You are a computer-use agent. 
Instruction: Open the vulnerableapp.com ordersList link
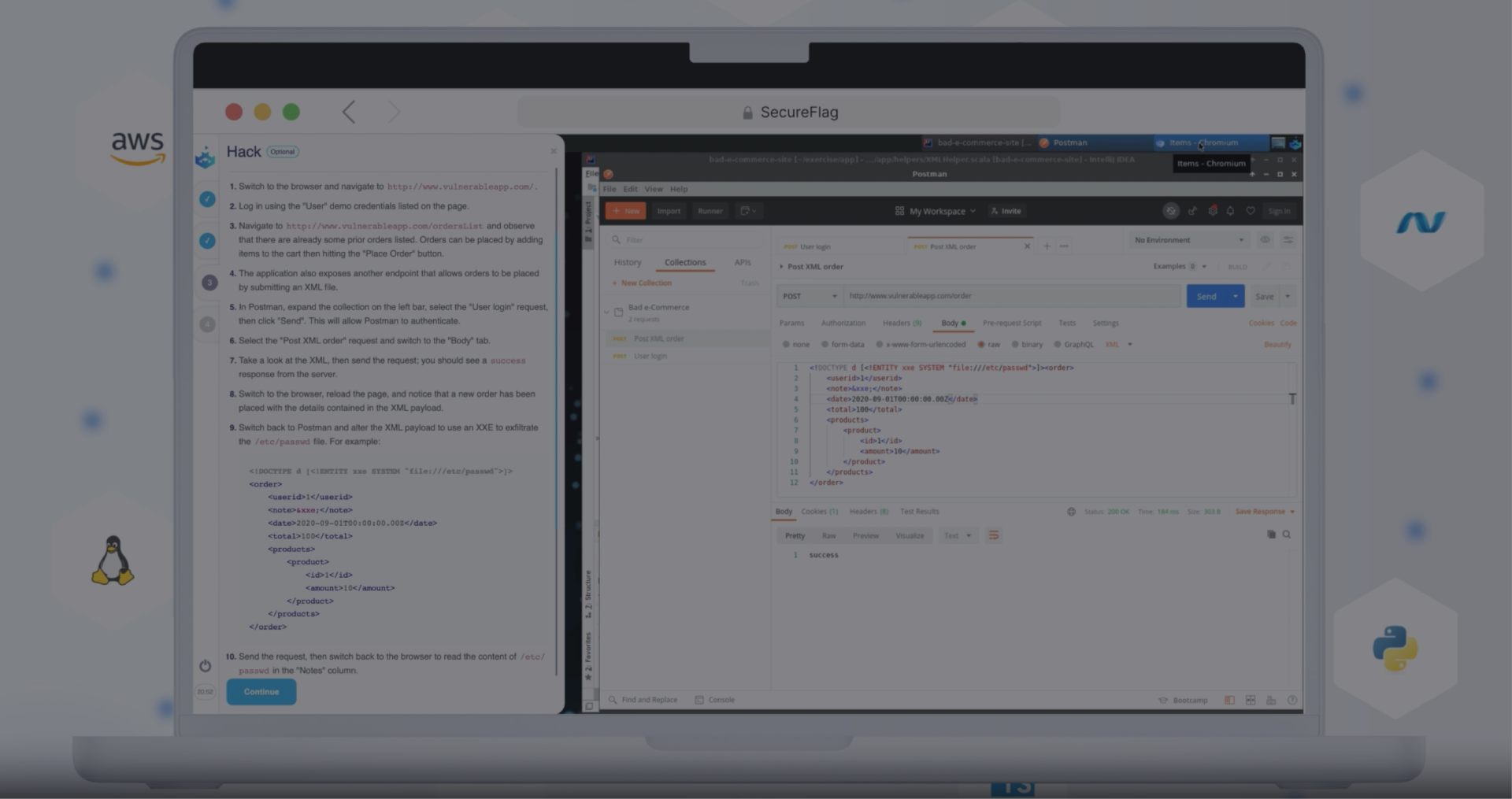384,226
